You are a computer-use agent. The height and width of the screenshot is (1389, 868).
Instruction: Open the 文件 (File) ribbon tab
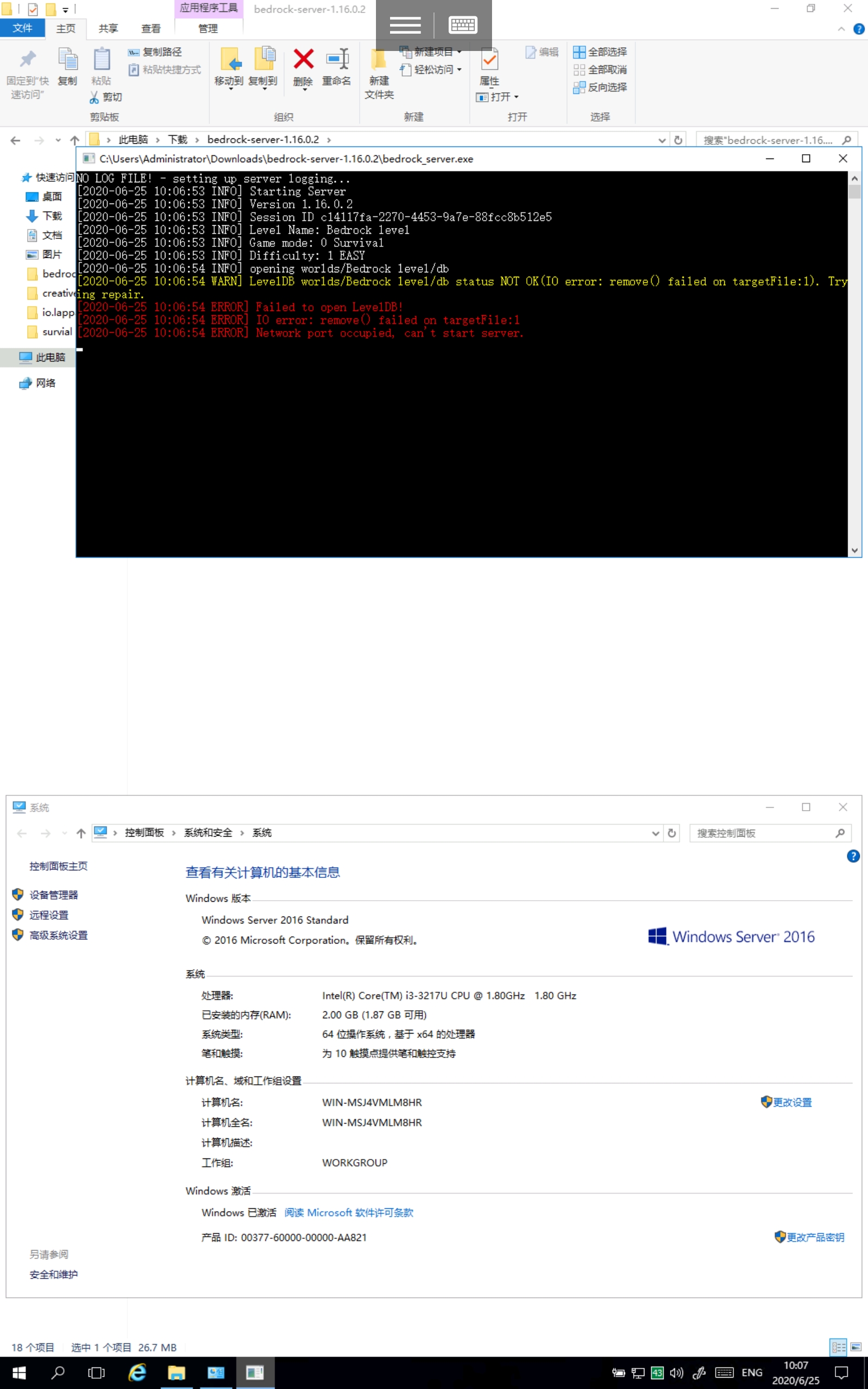[x=22, y=28]
